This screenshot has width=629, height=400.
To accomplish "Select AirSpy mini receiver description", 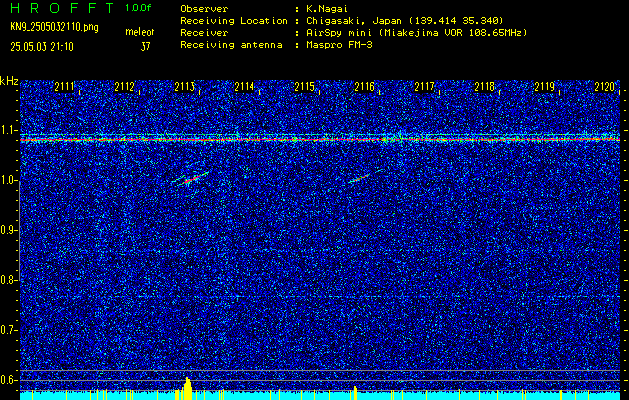I will pyautogui.click(x=416, y=32).
